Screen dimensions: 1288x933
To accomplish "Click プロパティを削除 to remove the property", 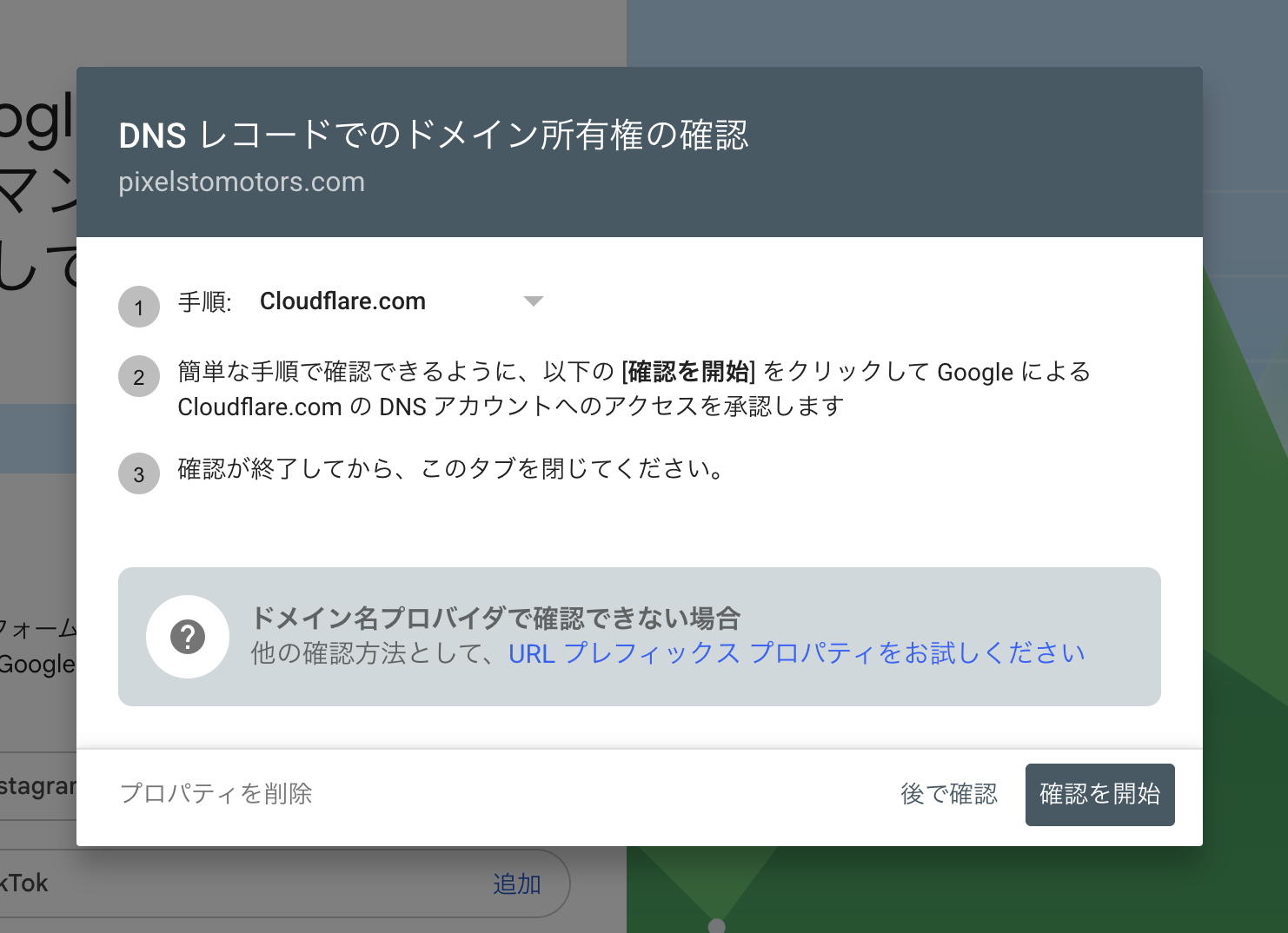I will (216, 794).
